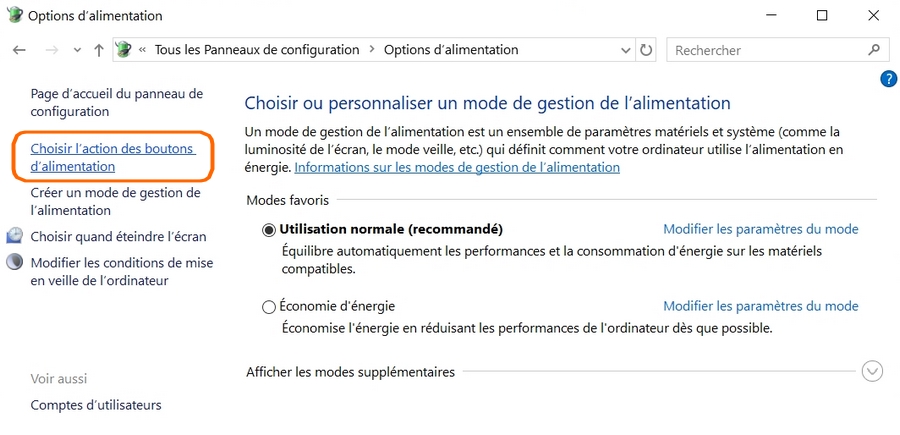Open the address bar history dropdown
The width and height of the screenshot is (900, 435).
[626, 50]
